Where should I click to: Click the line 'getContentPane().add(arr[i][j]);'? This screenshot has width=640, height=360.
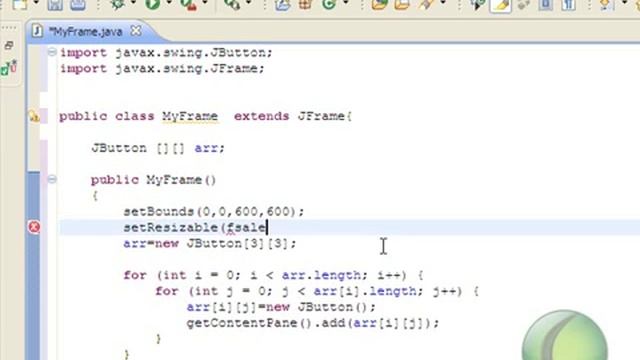click(313, 323)
